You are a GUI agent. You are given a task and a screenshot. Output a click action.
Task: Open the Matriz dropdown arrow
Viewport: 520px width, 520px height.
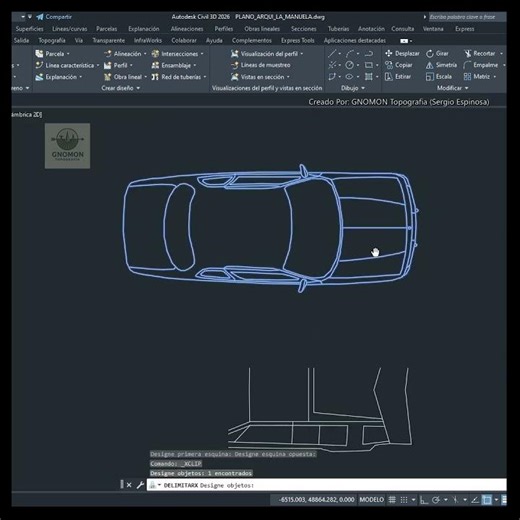pos(495,77)
